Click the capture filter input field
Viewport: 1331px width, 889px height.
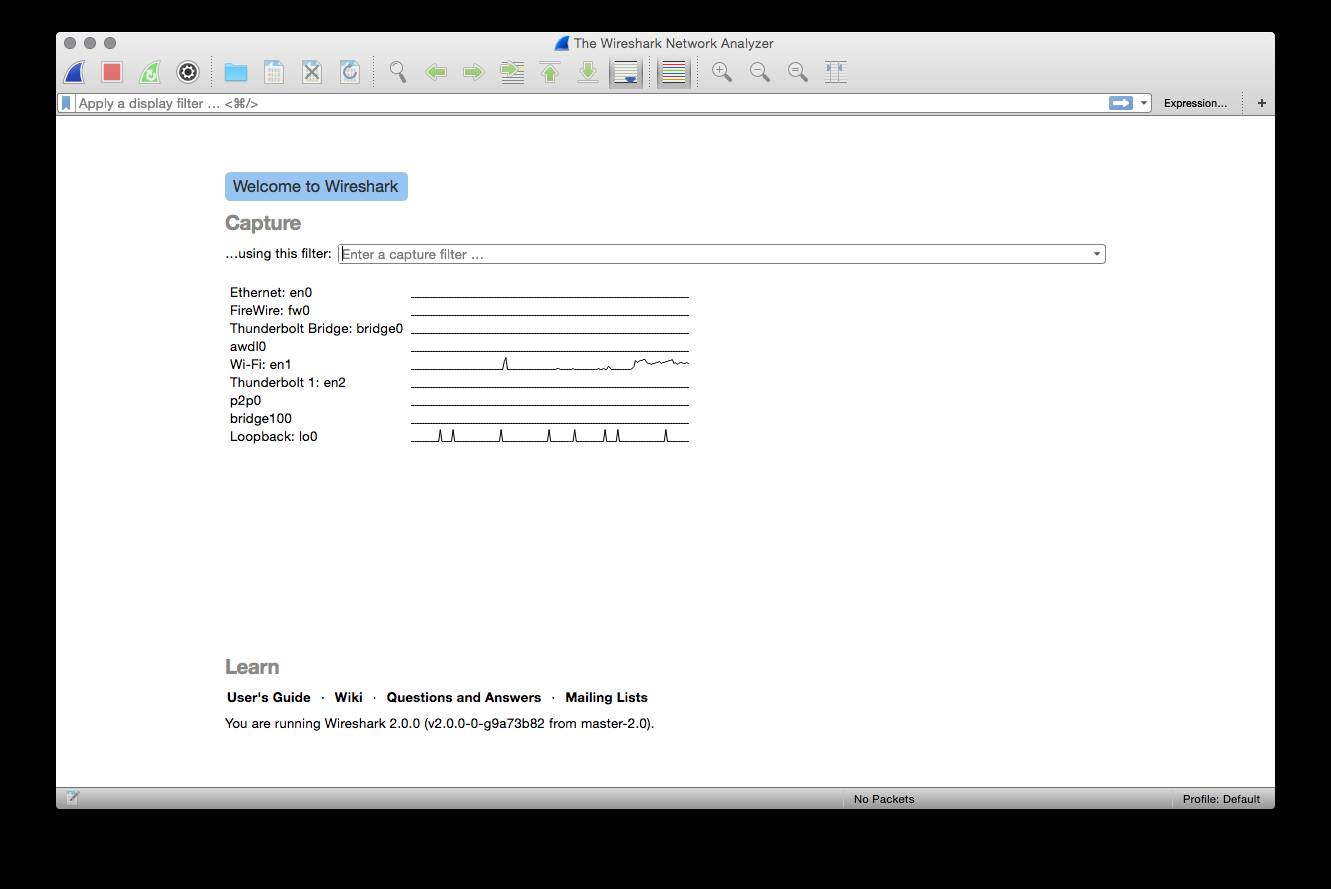click(714, 254)
